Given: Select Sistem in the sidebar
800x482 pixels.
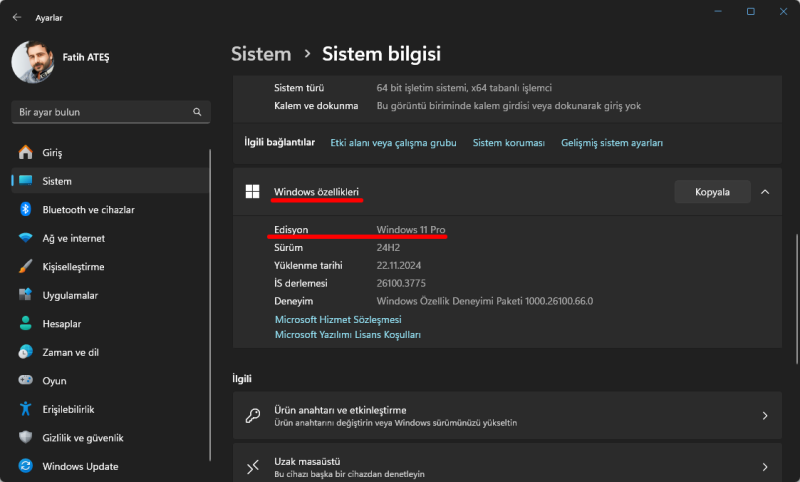Looking at the screenshot, I should [x=110, y=181].
